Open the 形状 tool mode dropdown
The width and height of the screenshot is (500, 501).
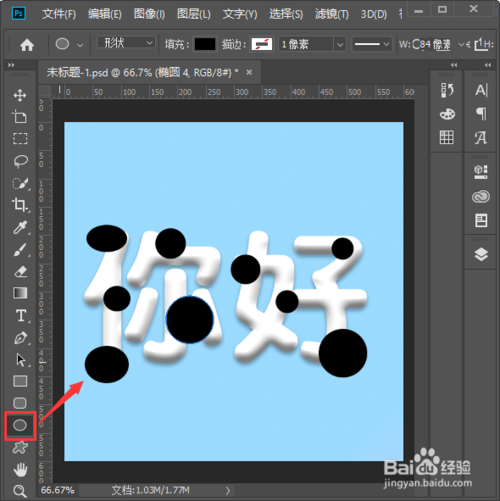pos(126,43)
